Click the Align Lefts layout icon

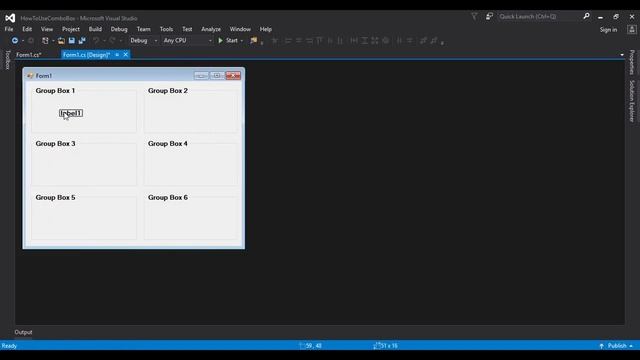tap(288, 40)
